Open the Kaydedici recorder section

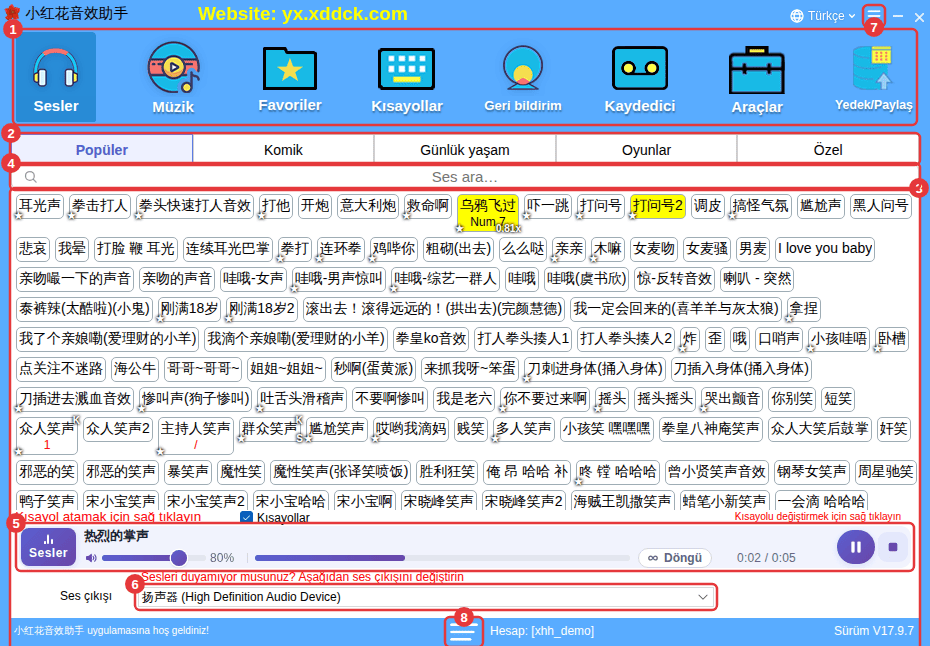(639, 77)
